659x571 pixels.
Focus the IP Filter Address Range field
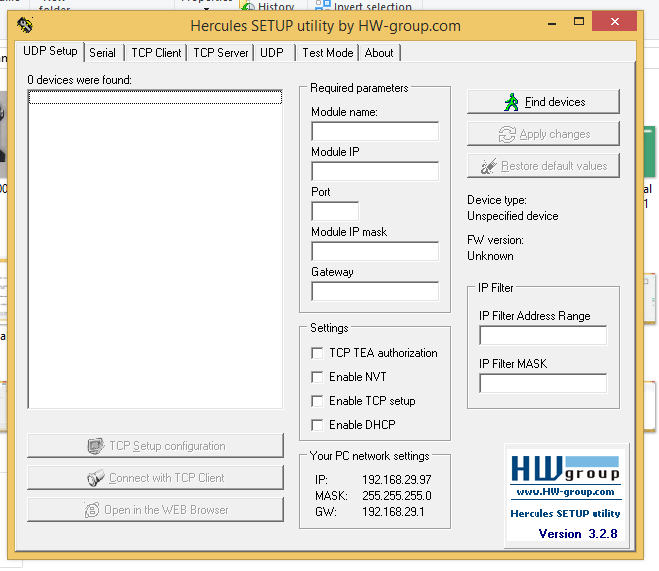click(x=543, y=335)
